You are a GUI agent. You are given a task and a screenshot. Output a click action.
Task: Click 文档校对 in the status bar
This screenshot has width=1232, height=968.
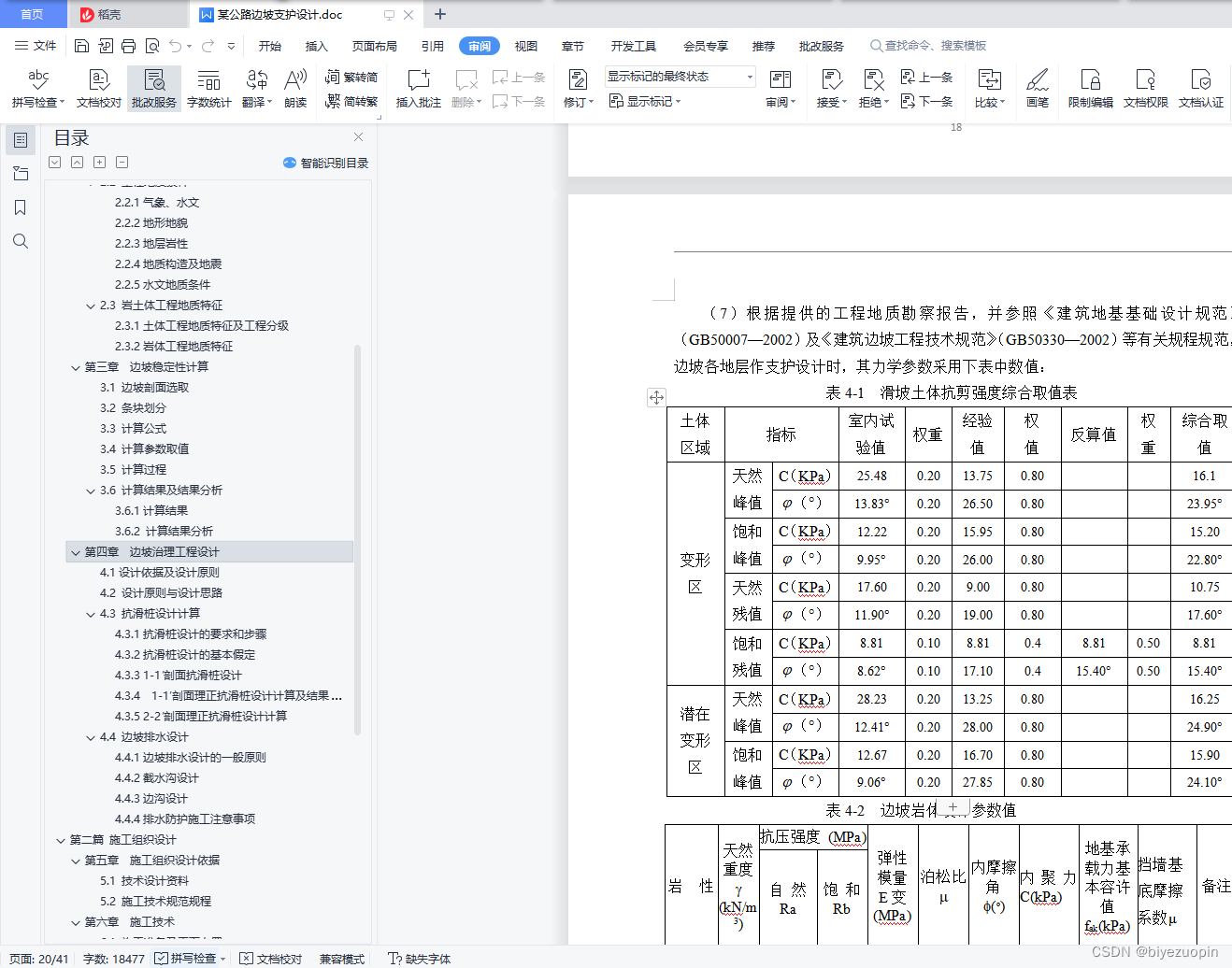pos(271,959)
